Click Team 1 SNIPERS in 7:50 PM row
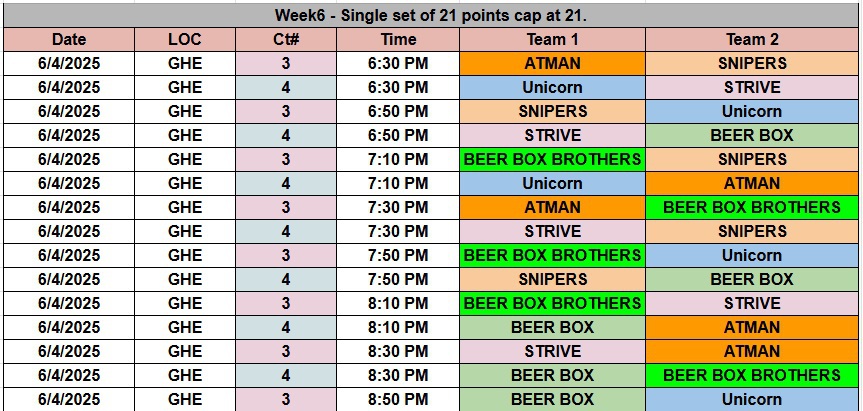Viewport: 863px width, 411px height. pos(552,279)
